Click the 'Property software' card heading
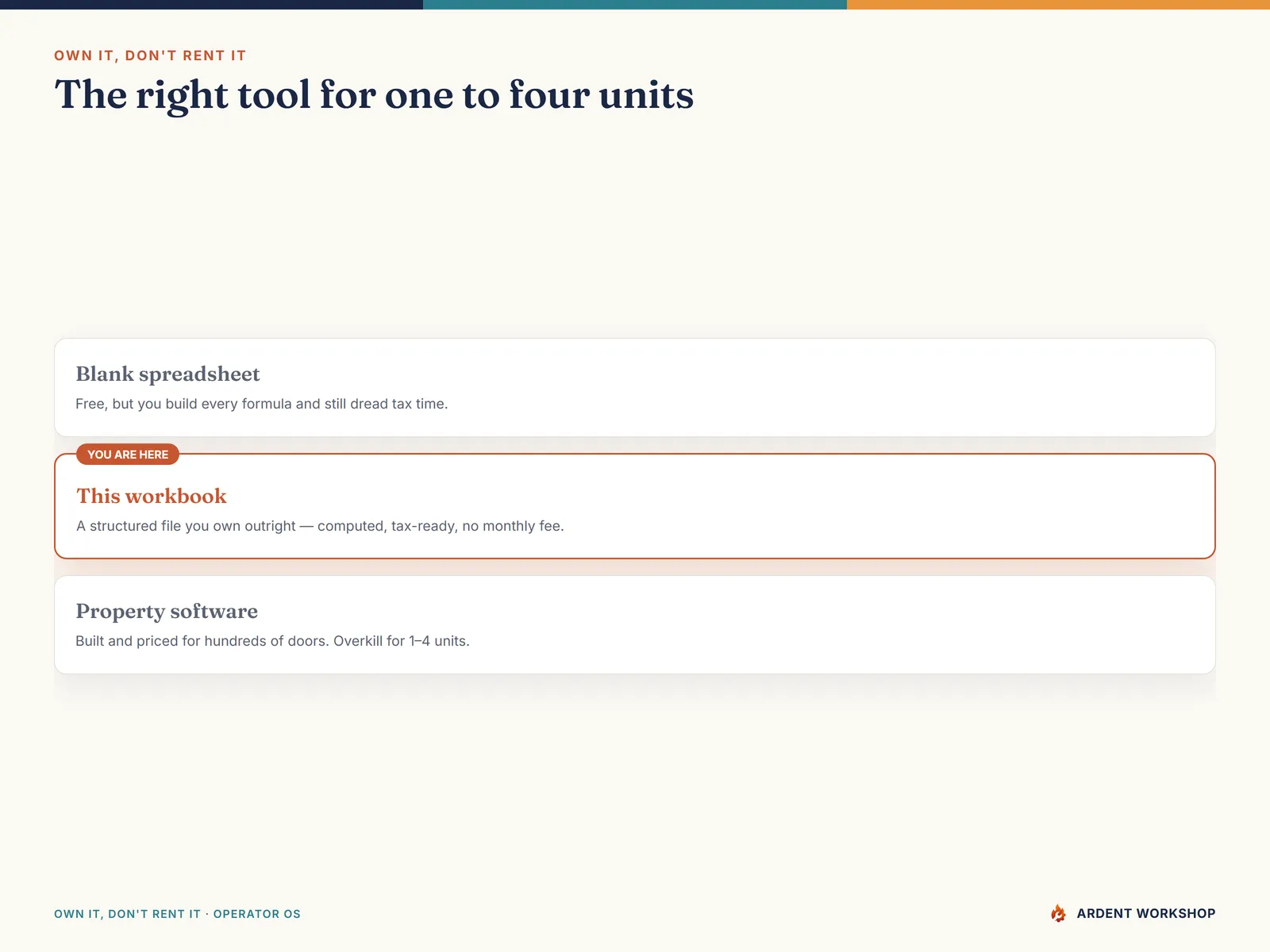 [167, 611]
